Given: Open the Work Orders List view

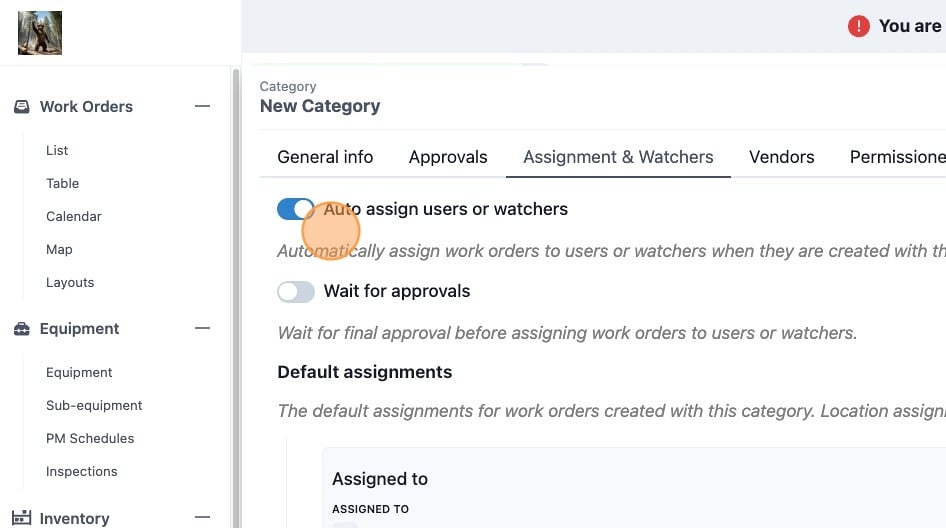Looking at the screenshot, I should click(57, 150).
